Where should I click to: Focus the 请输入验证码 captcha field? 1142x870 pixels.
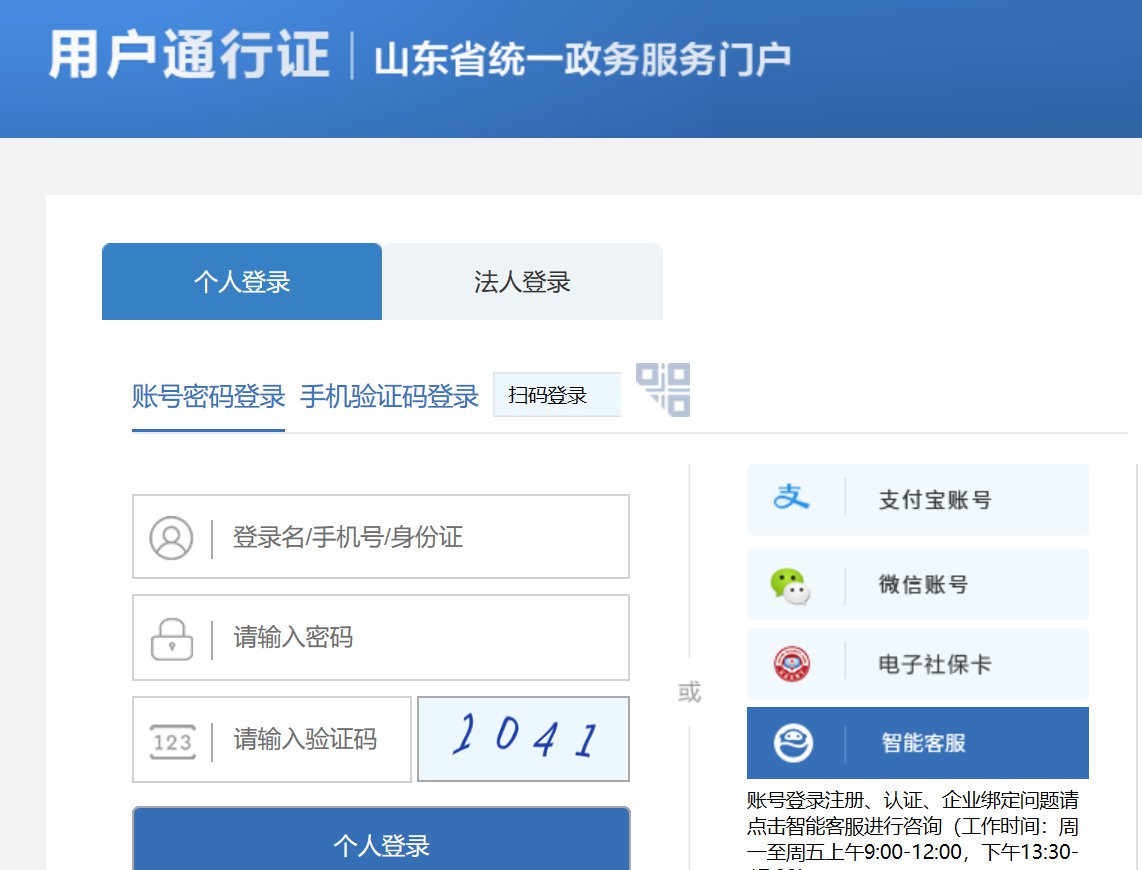coord(272,739)
